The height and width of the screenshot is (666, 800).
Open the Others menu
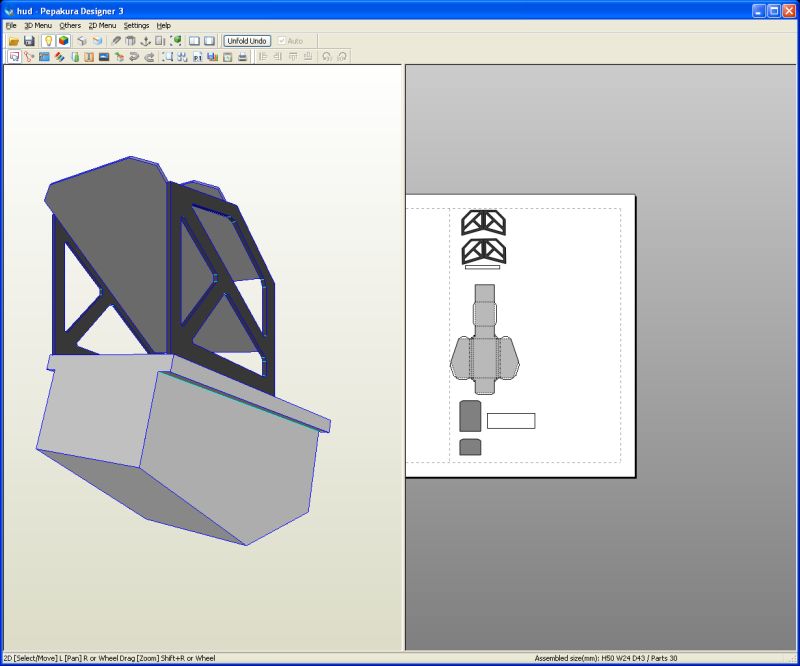point(68,25)
